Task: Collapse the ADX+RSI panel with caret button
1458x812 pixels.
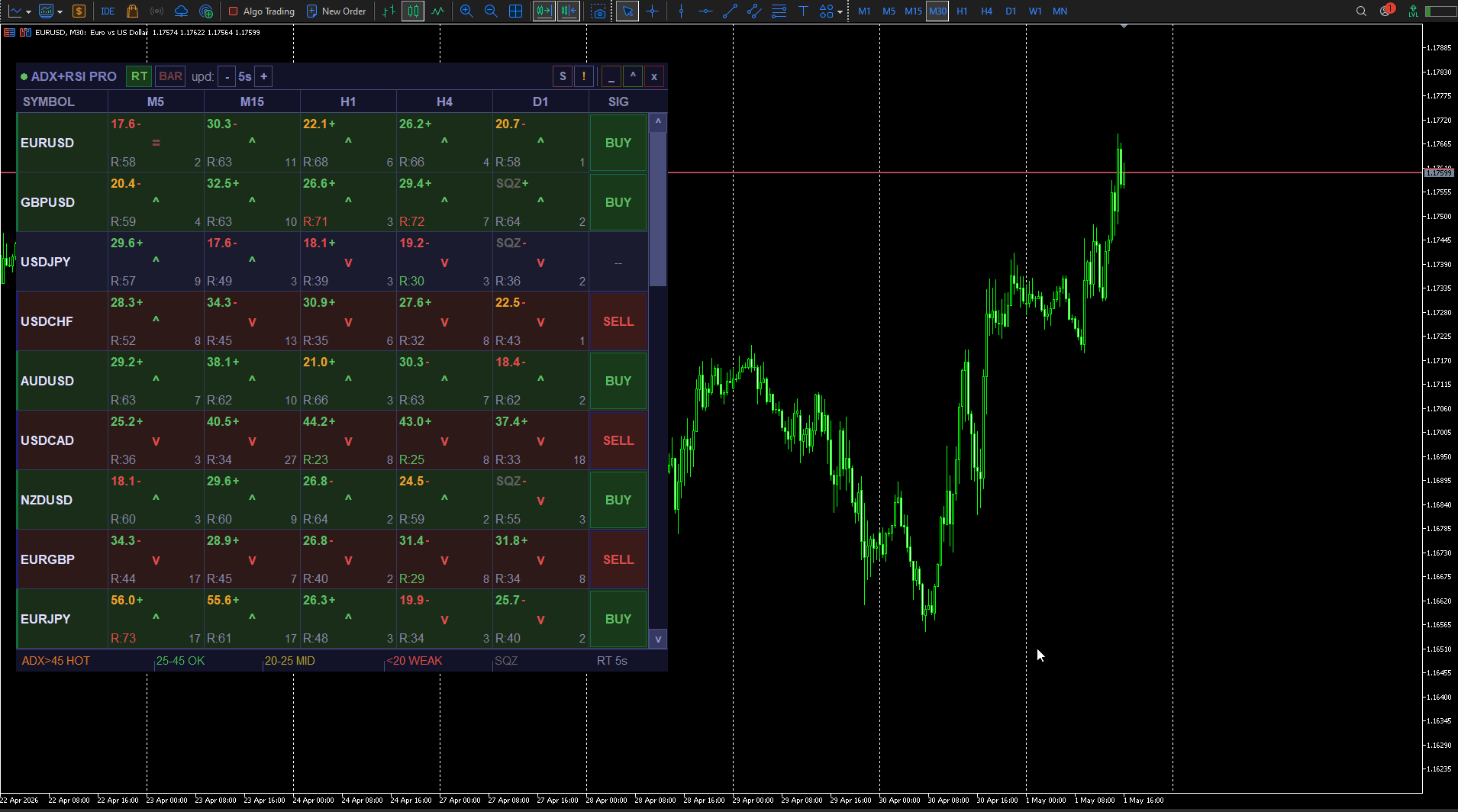Action: [x=633, y=76]
